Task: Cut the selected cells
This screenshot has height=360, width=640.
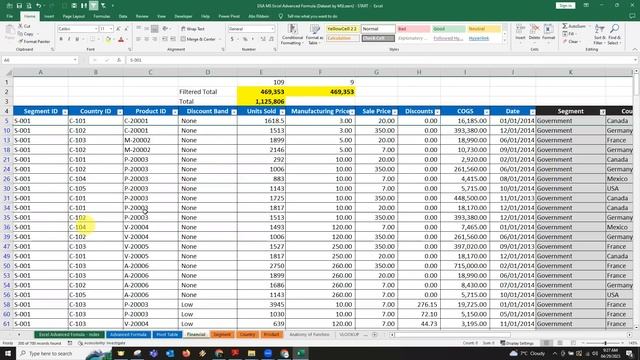Action: [24, 26]
